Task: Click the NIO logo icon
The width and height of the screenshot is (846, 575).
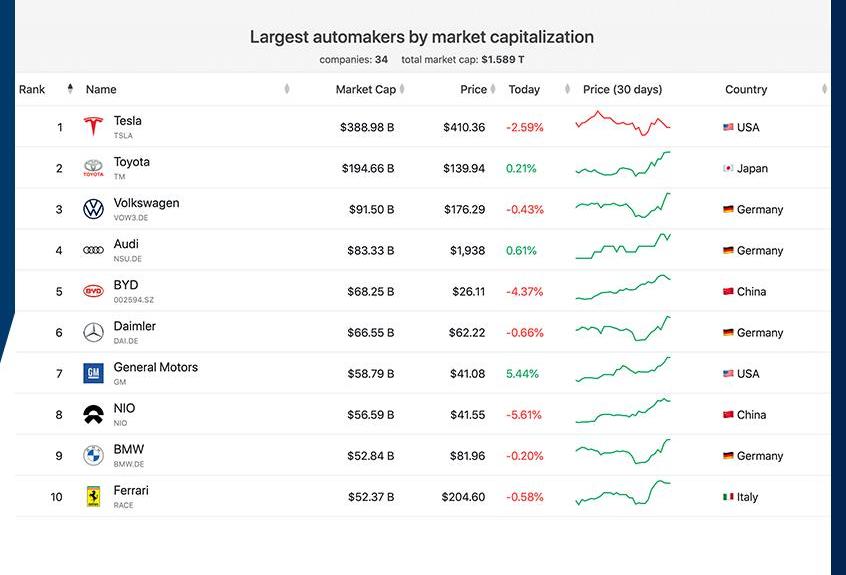Action: point(93,414)
